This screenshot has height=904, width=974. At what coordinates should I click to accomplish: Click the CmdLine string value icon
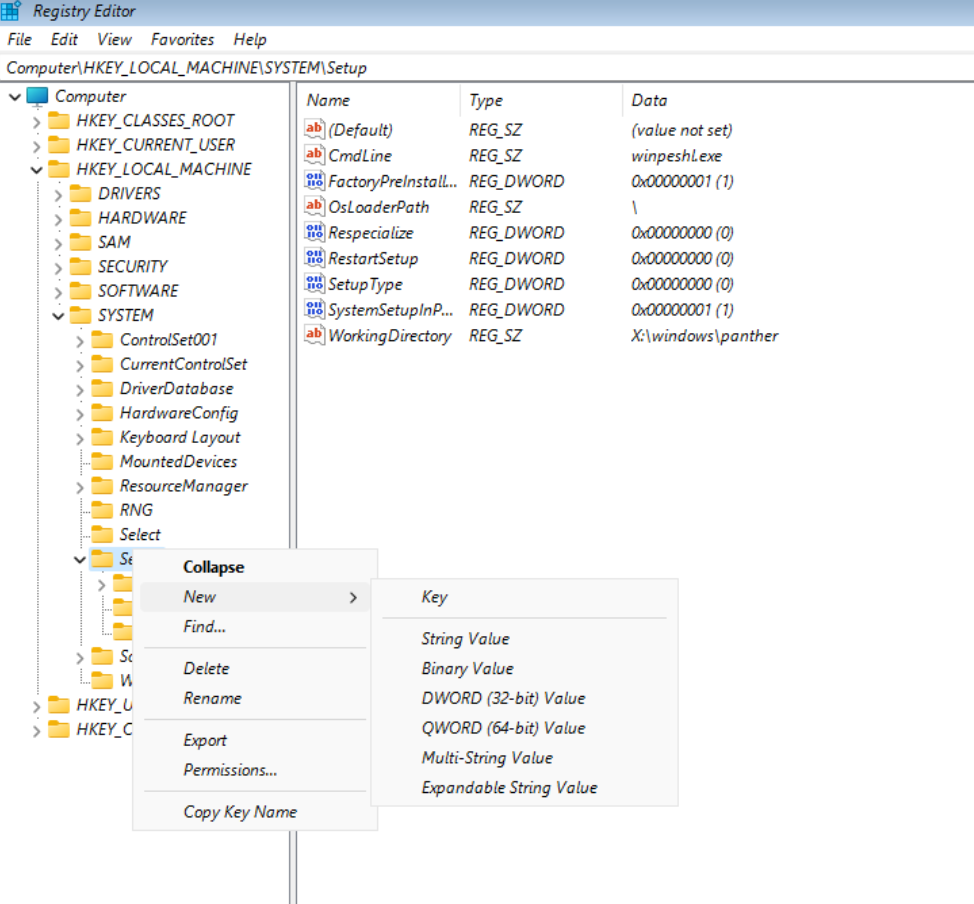(314, 156)
